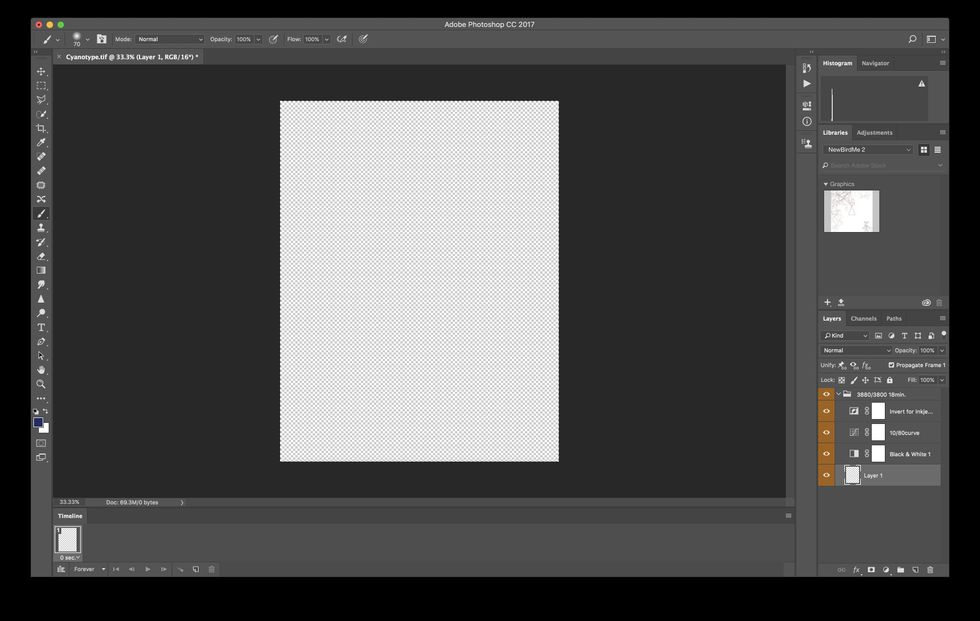Uncheck Propagate Frame 1

(x=891, y=365)
